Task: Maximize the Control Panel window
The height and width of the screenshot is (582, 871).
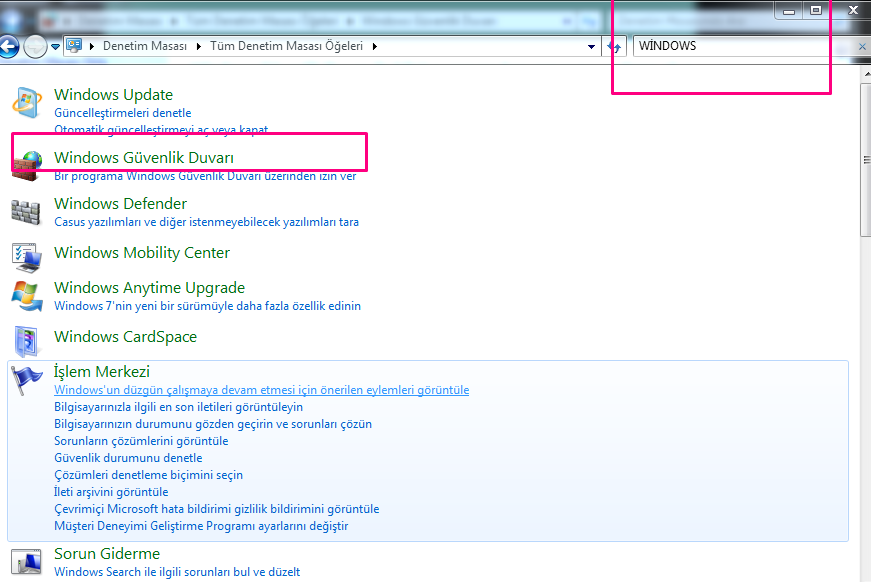Action: pyautogui.click(x=815, y=11)
